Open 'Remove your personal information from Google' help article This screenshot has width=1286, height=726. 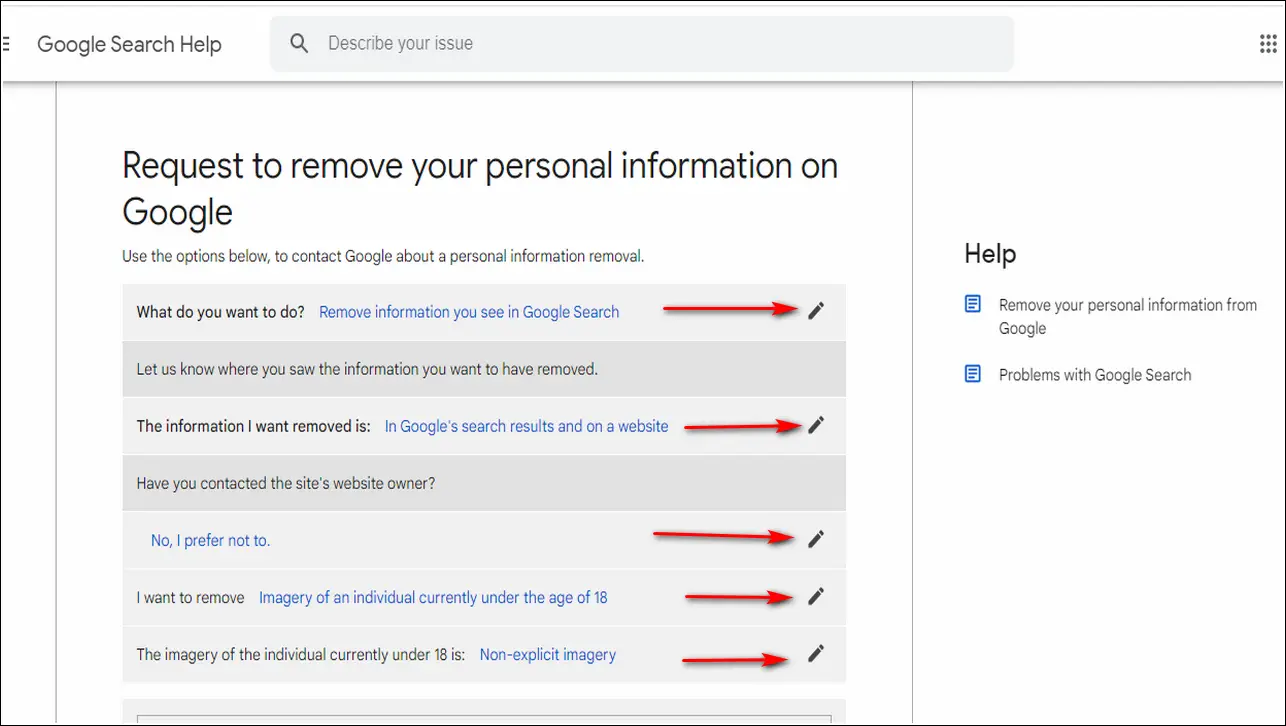(1128, 316)
